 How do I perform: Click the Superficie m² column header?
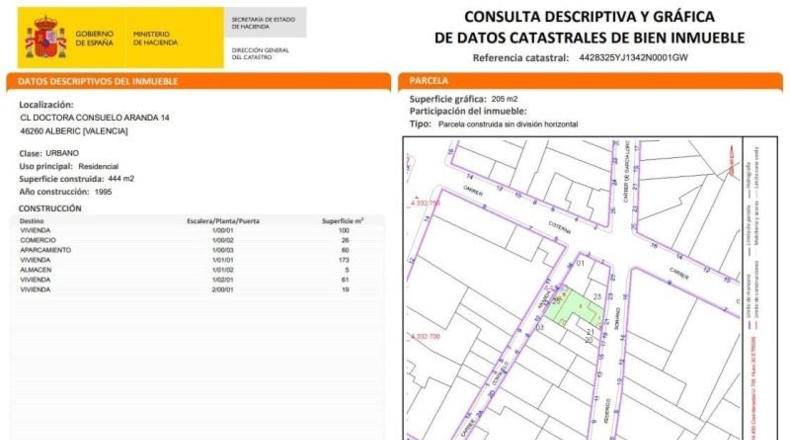[343, 221]
